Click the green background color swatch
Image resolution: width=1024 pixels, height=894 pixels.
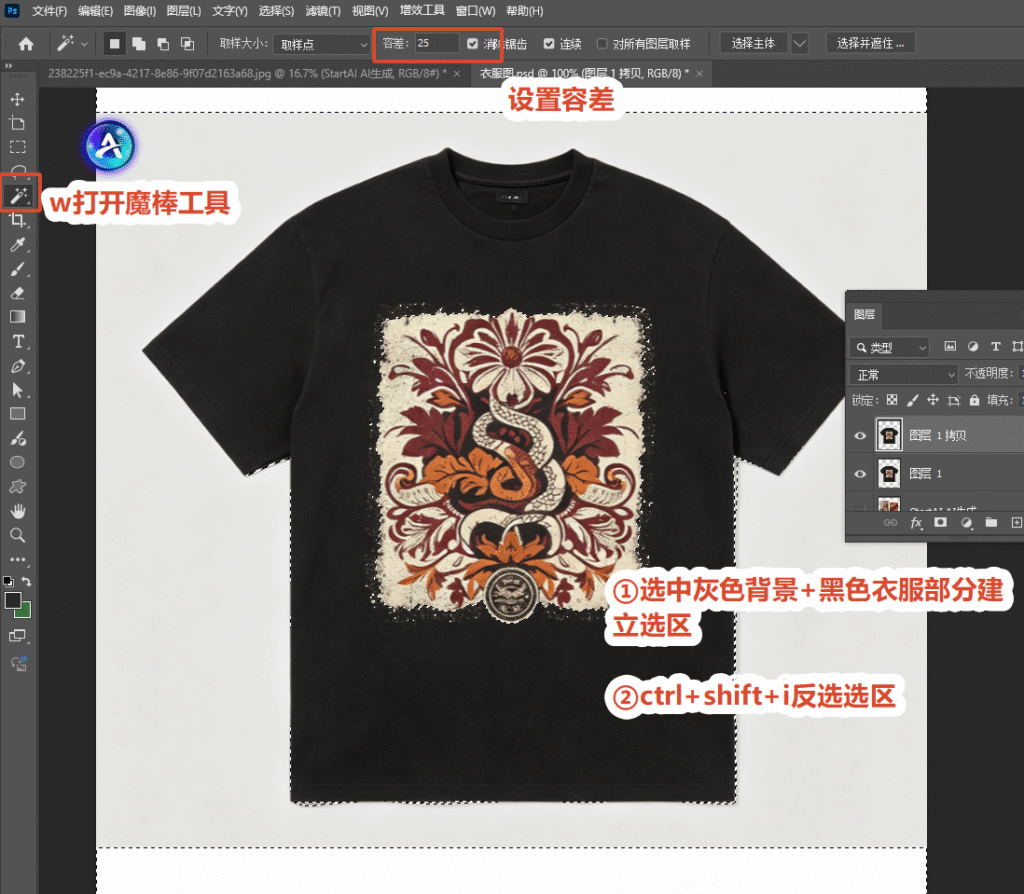(x=24, y=611)
